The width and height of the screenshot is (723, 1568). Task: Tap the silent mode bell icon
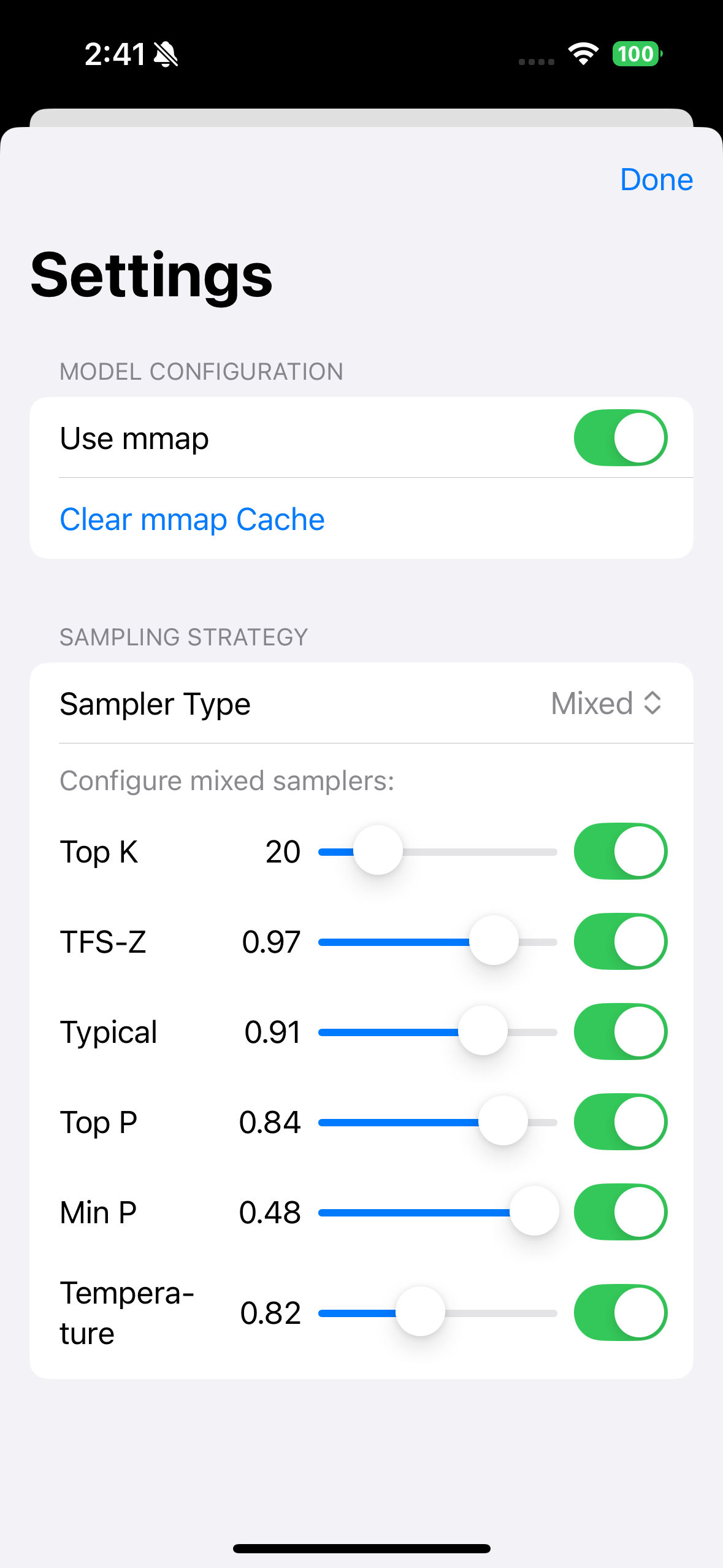(x=166, y=55)
